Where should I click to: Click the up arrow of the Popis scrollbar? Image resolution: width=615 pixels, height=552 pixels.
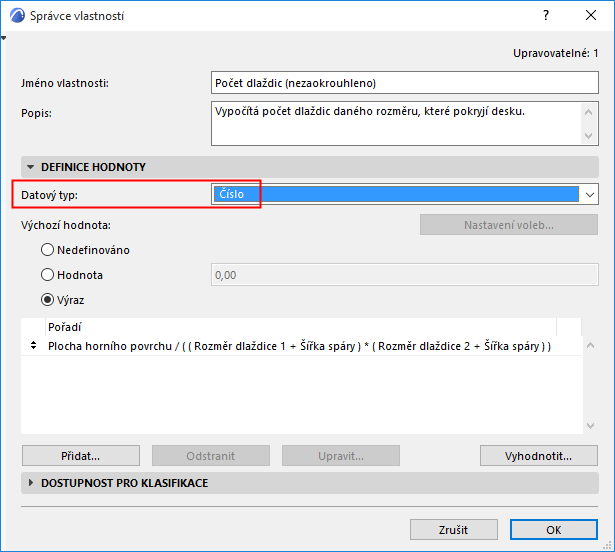pyautogui.click(x=588, y=113)
